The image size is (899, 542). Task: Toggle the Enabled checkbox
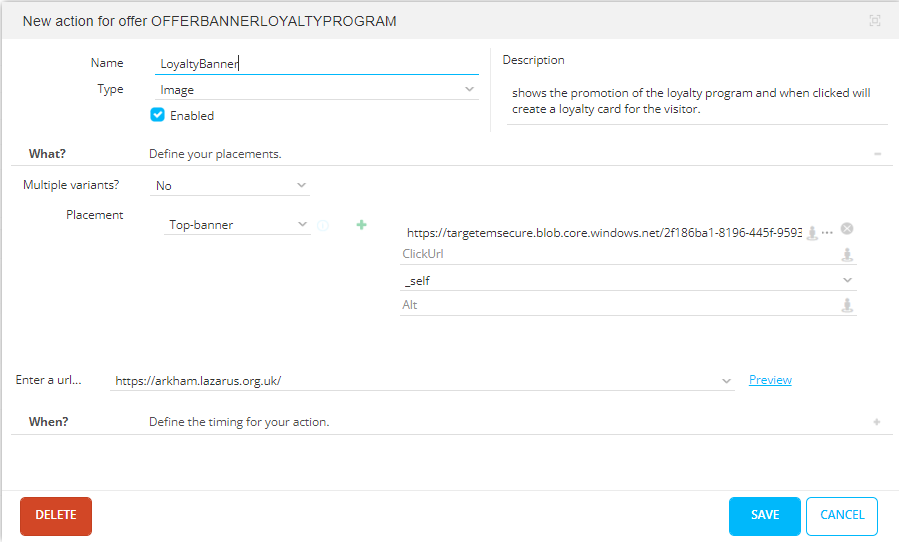158,115
